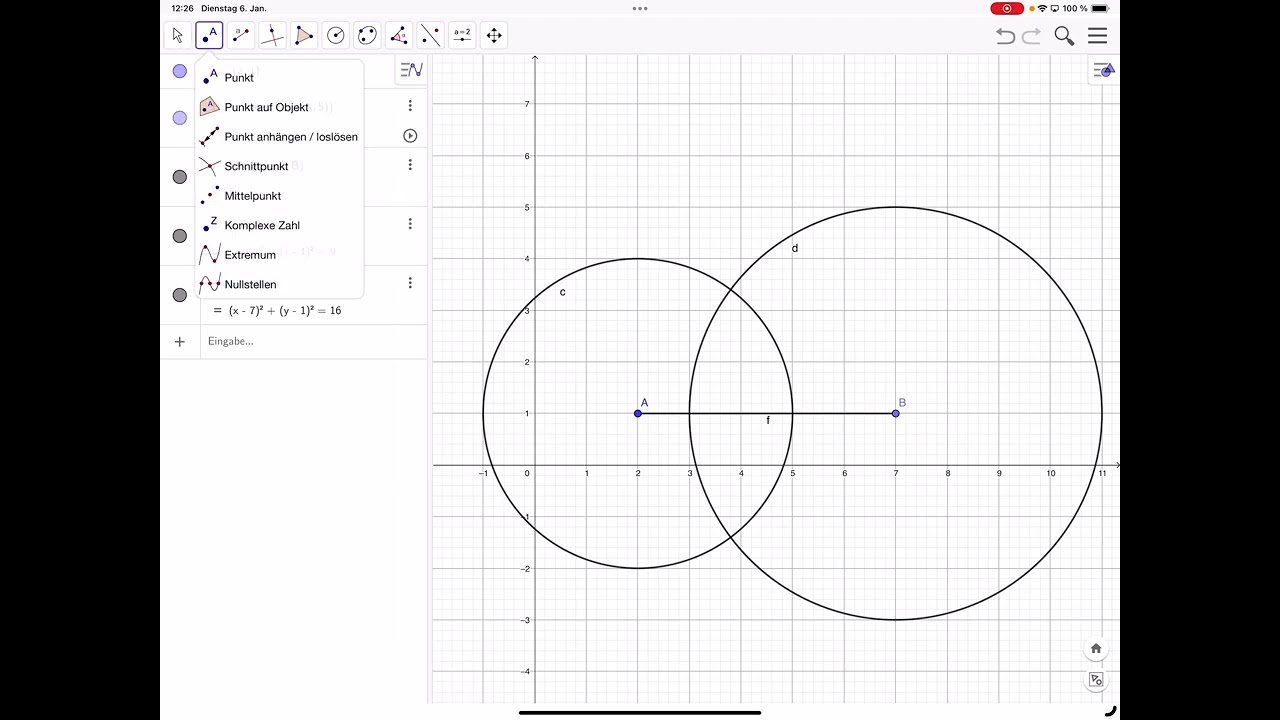Reset view with the home button
Image resolution: width=1280 pixels, height=720 pixels.
1096,648
